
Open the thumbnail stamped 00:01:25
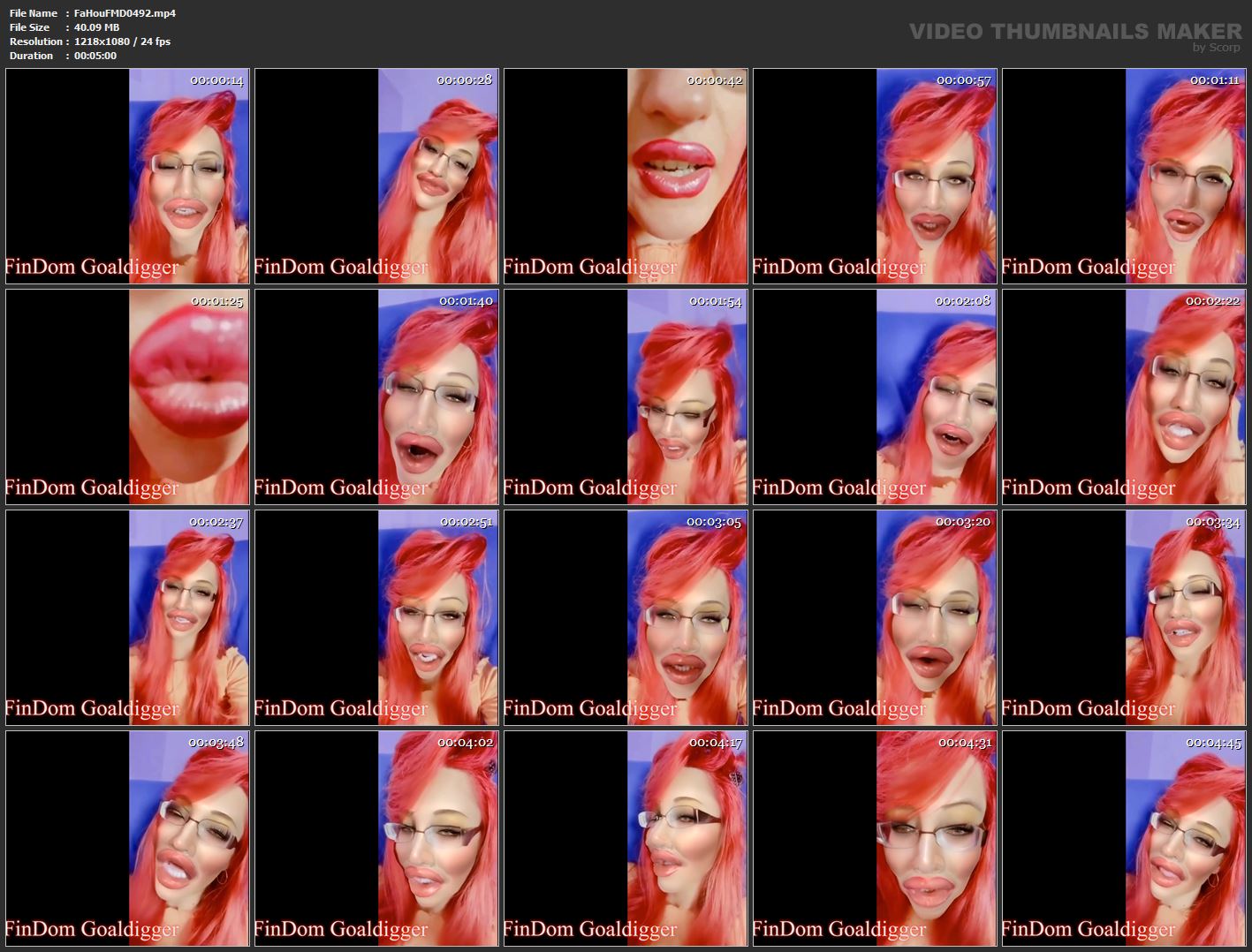(x=128, y=397)
